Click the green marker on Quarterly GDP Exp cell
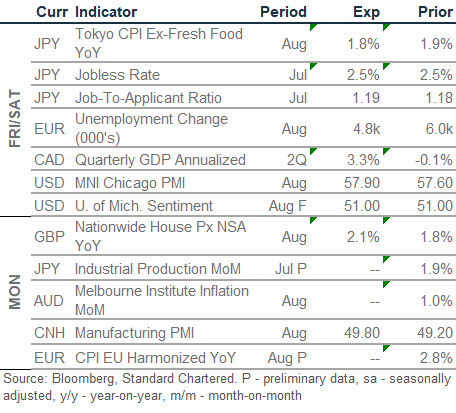The width and height of the screenshot is (456, 413). 386,151
